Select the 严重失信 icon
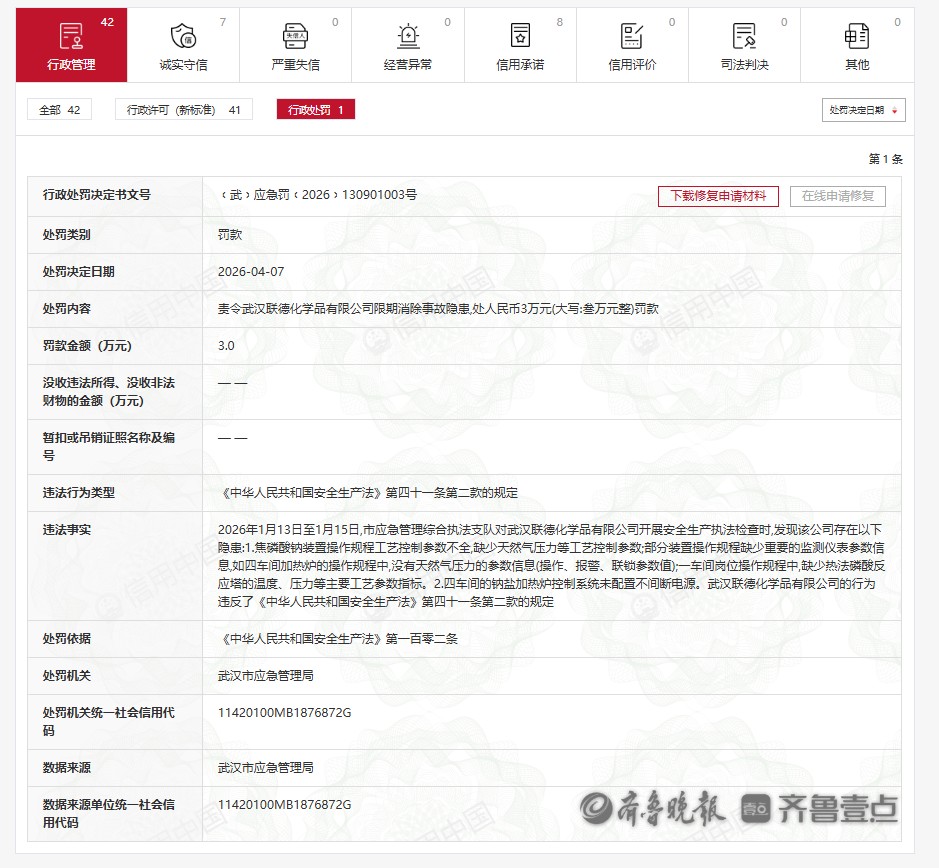 (x=295, y=37)
